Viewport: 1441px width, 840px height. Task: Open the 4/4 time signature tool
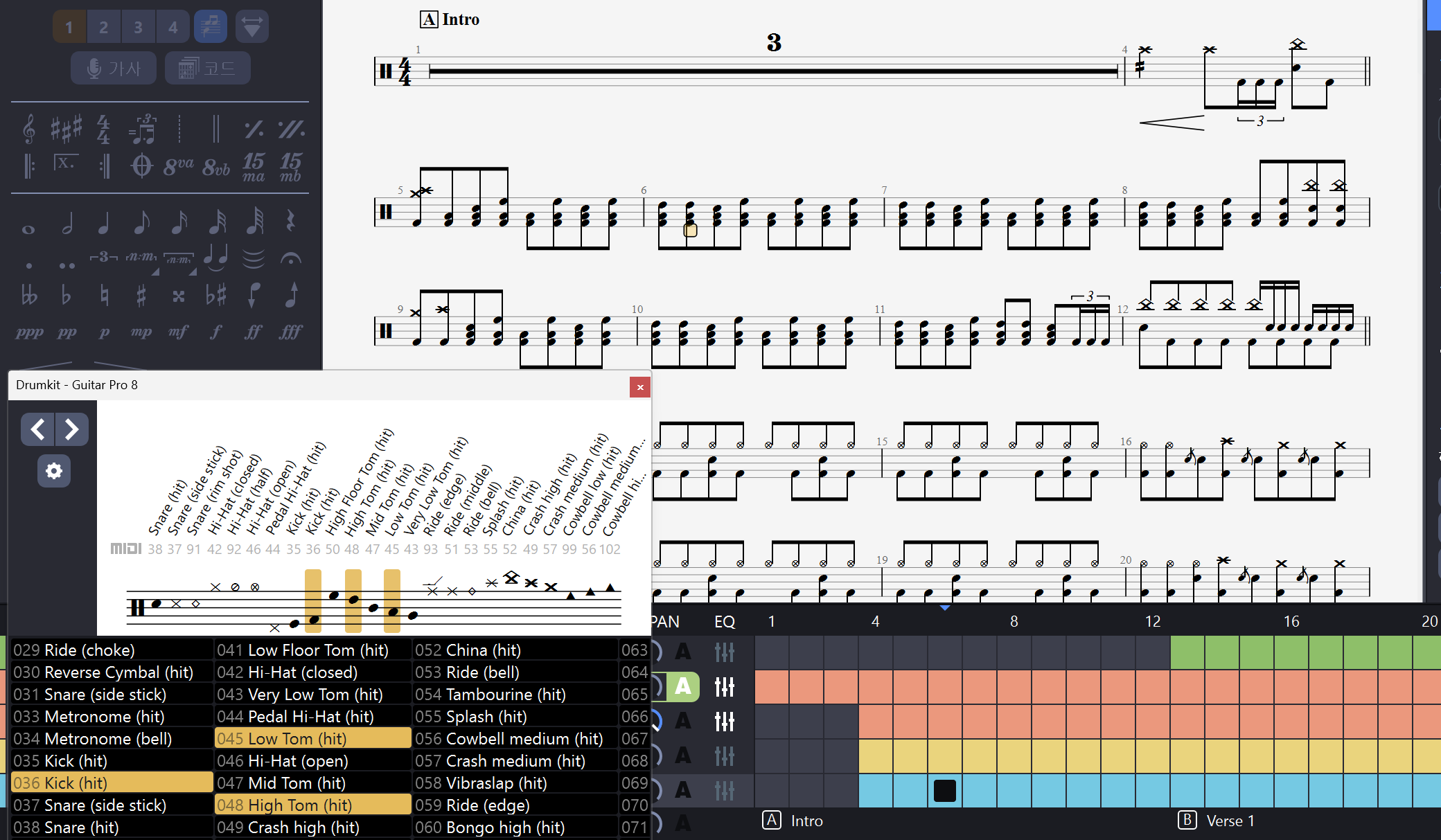pos(103,129)
